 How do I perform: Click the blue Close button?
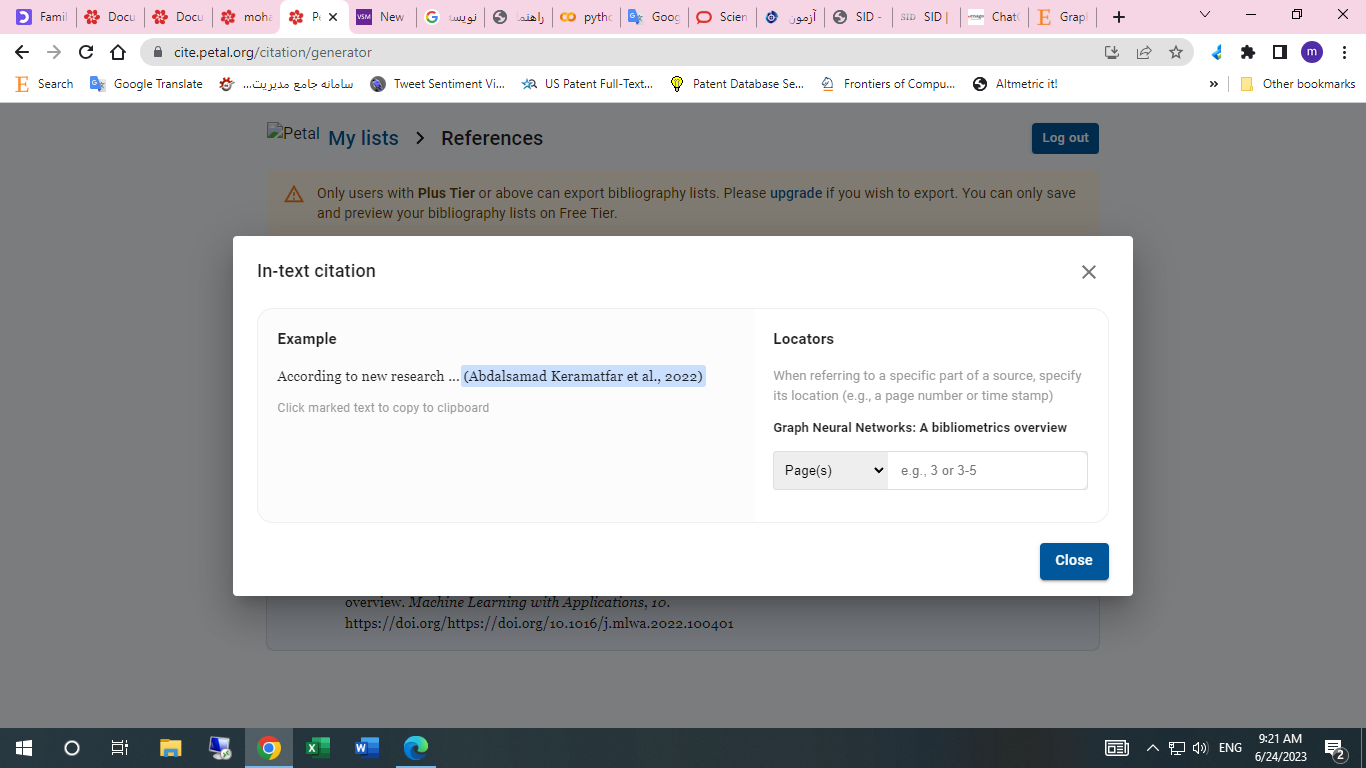1074,561
